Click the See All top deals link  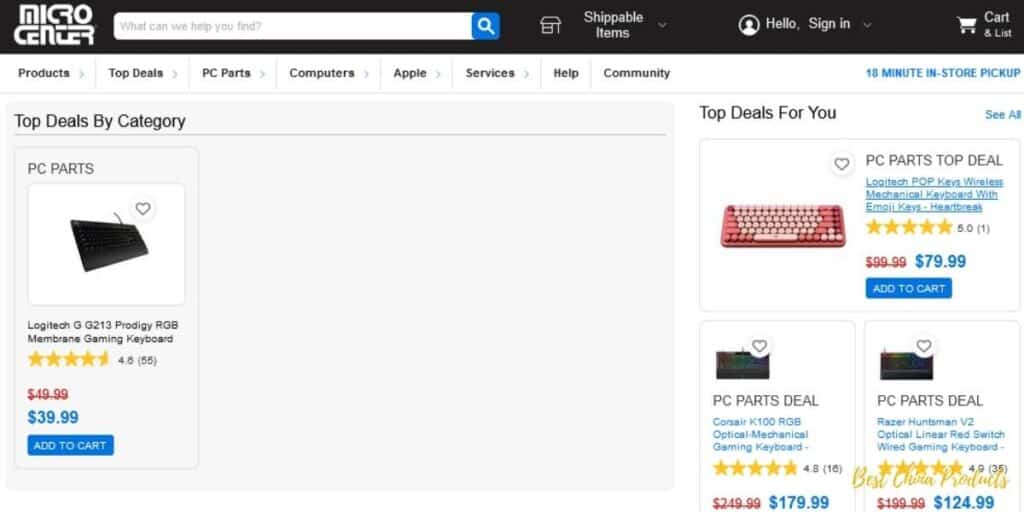click(1002, 115)
